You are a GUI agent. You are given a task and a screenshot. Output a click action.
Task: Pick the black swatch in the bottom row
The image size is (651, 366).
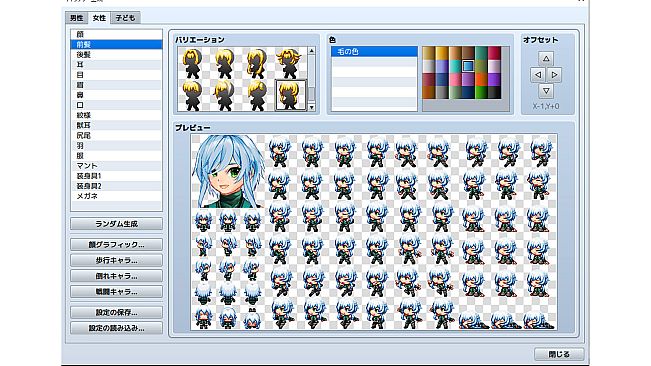(x=494, y=93)
